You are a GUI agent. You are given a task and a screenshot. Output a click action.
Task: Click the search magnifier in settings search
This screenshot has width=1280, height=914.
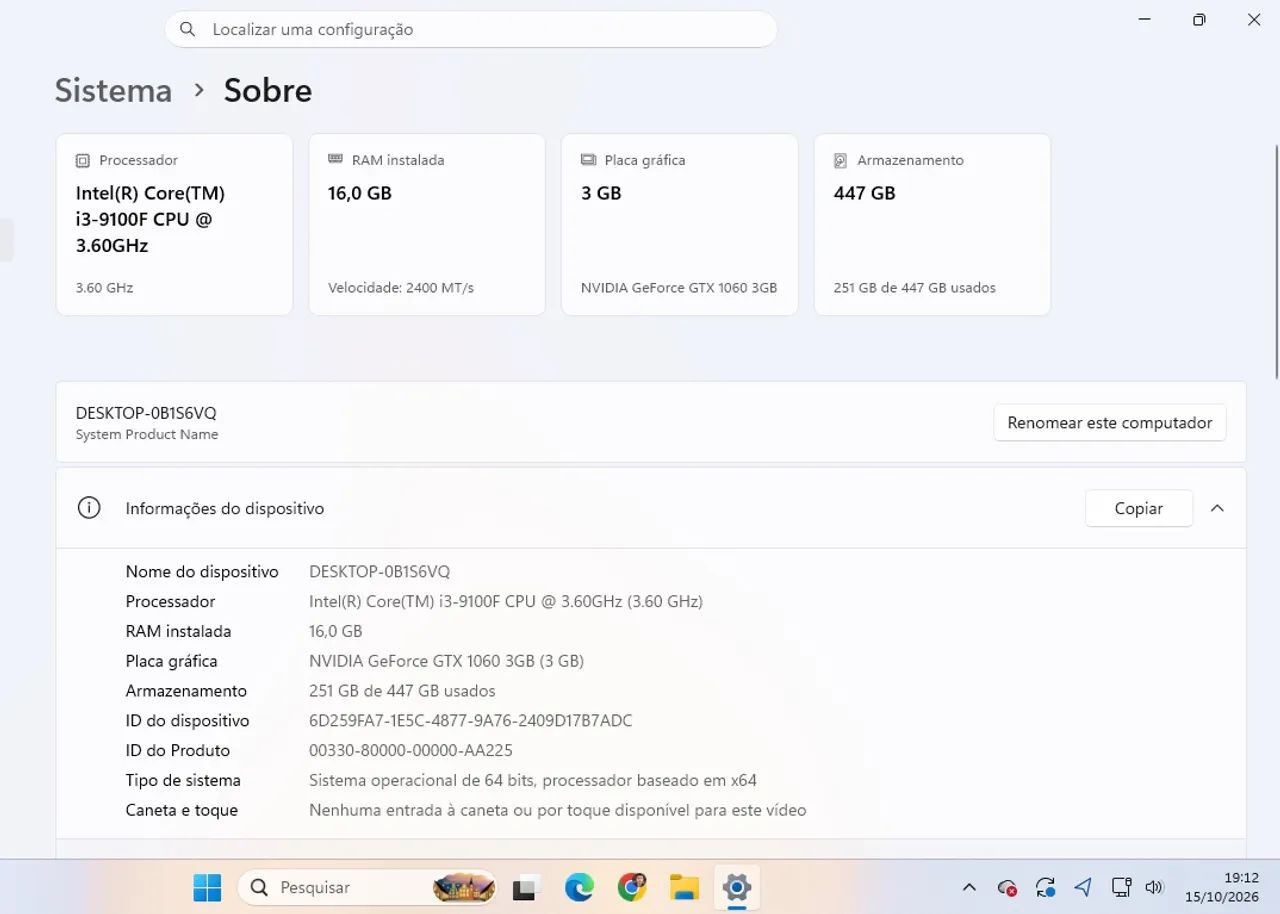pyautogui.click(x=187, y=29)
